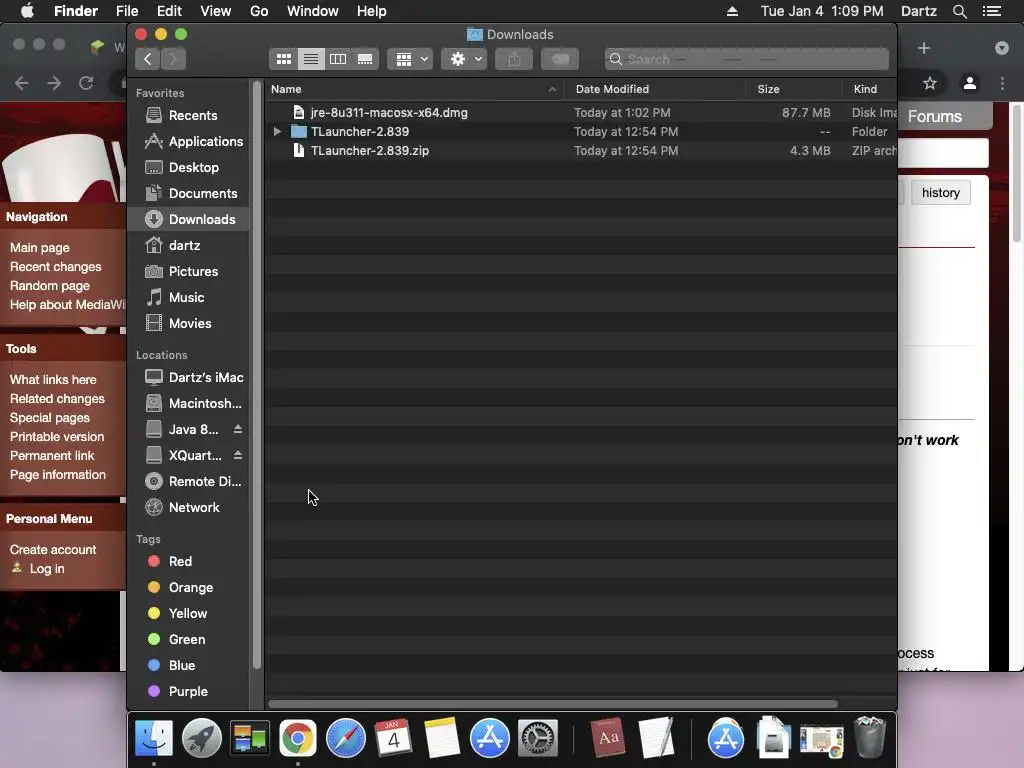The height and width of the screenshot is (768, 1024).
Task: Filter by the Green tag
Action: pos(188,640)
